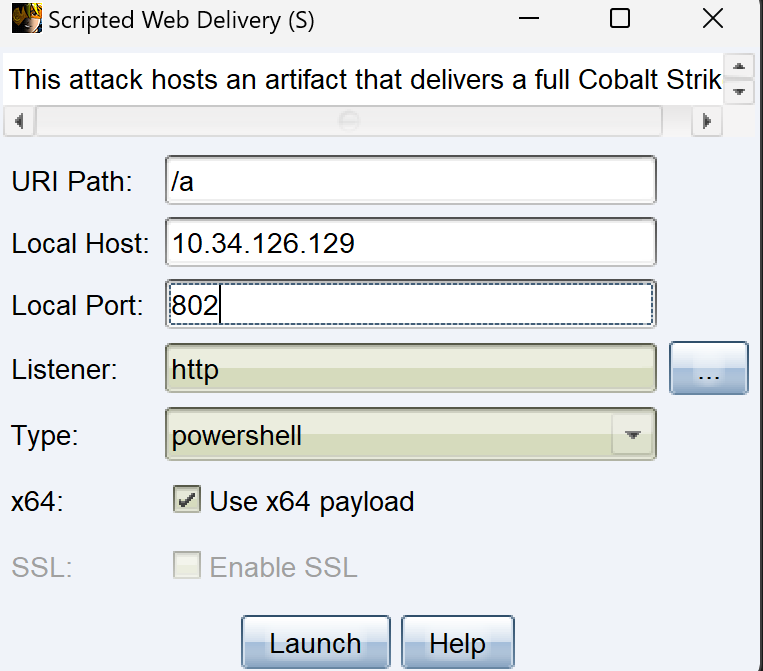Screen dimensions: 763x671
Task: Click the horizontal scrollbar thumb
Action: point(349,121)
